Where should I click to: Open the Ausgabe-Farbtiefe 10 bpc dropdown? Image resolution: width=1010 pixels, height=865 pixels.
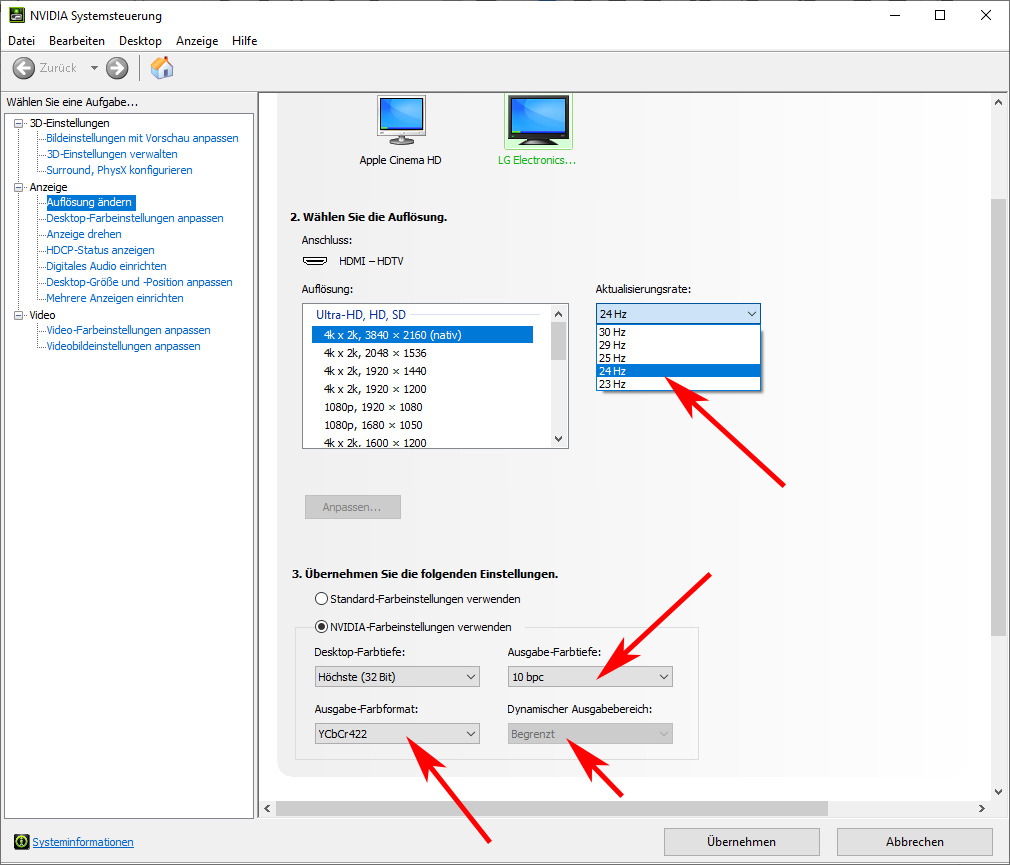pos(590,677)
